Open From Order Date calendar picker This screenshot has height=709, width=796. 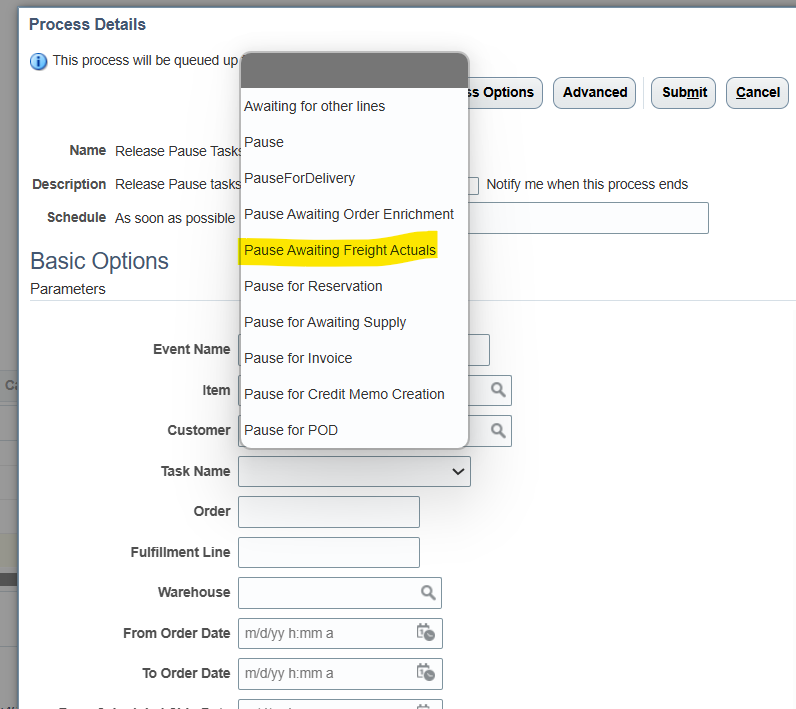[x=425, y=632]
